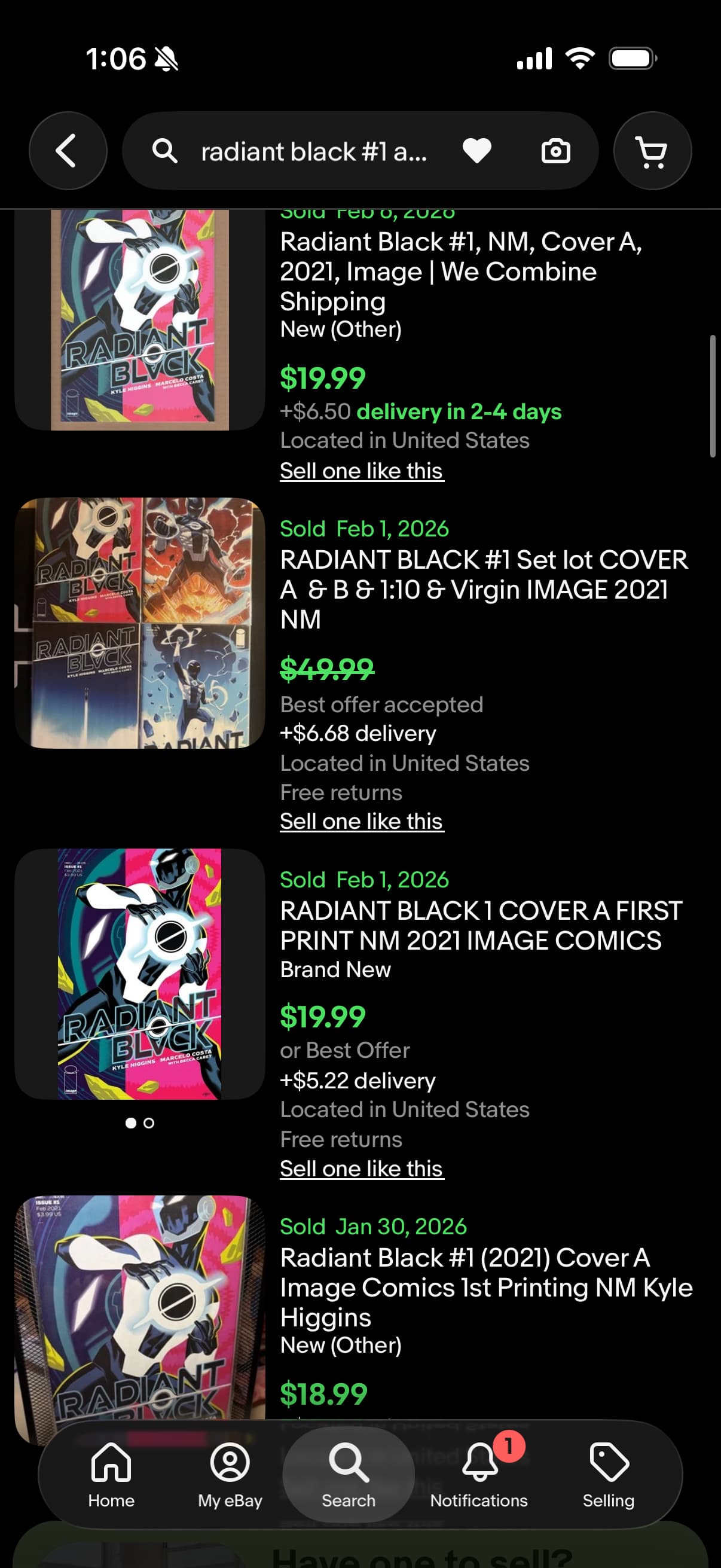
Task: Tap 'Sell one like this' under FIRST PRINT listing
Action: (x=362, y=1168)
